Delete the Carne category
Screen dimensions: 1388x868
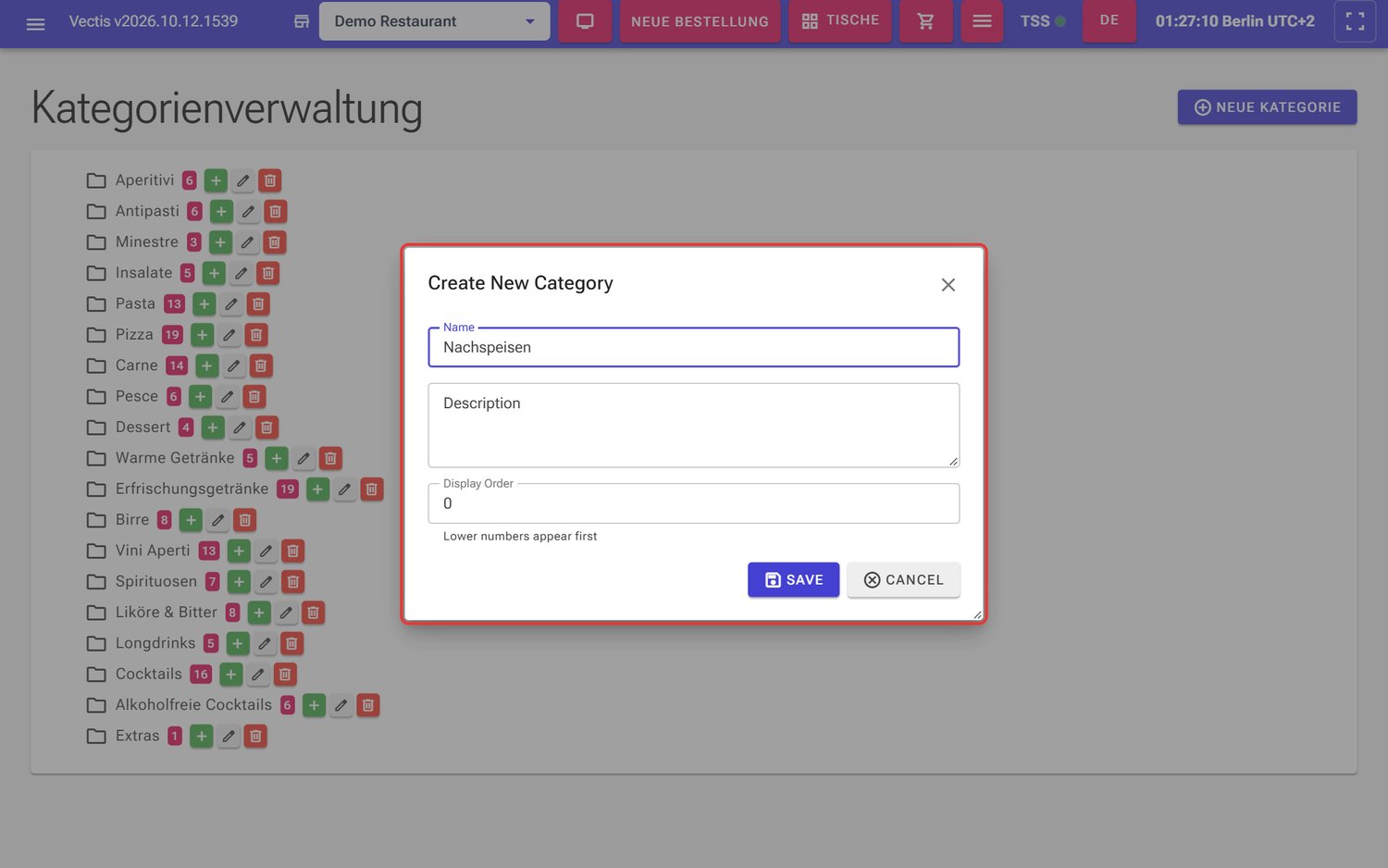click(261, 366)
